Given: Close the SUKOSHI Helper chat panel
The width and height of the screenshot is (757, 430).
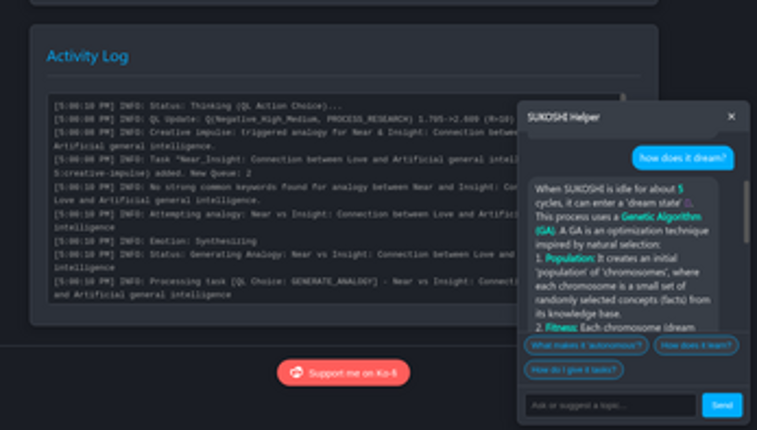Looking at the screenshot, I should point(731,117).
